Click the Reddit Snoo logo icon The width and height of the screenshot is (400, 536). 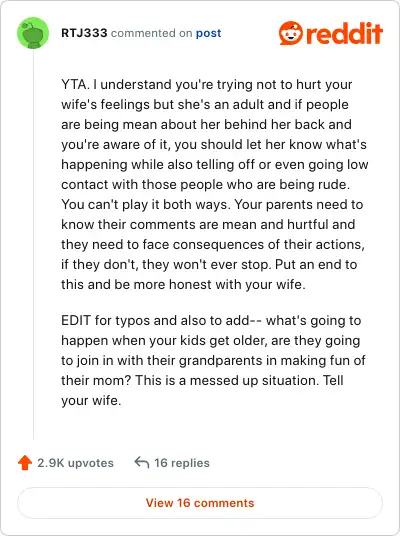coord(291,33)
